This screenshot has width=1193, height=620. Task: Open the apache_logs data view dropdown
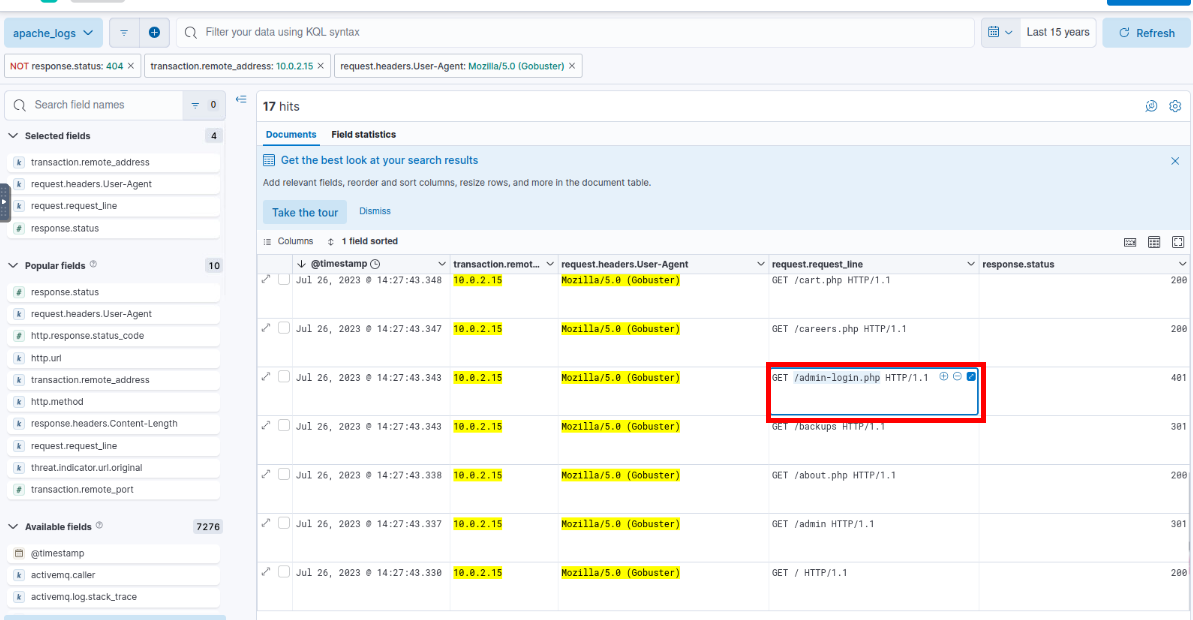click(x=54, y=33)
